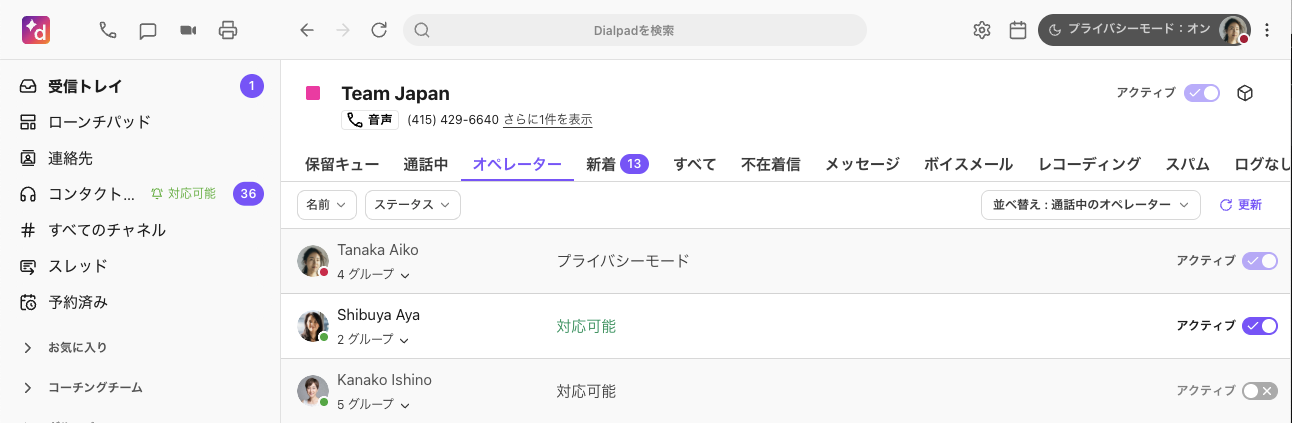Click the pink Team Japan color square
Image resolution: width=1292 pixels, height=423 pixels.
(x=313, y=93)
